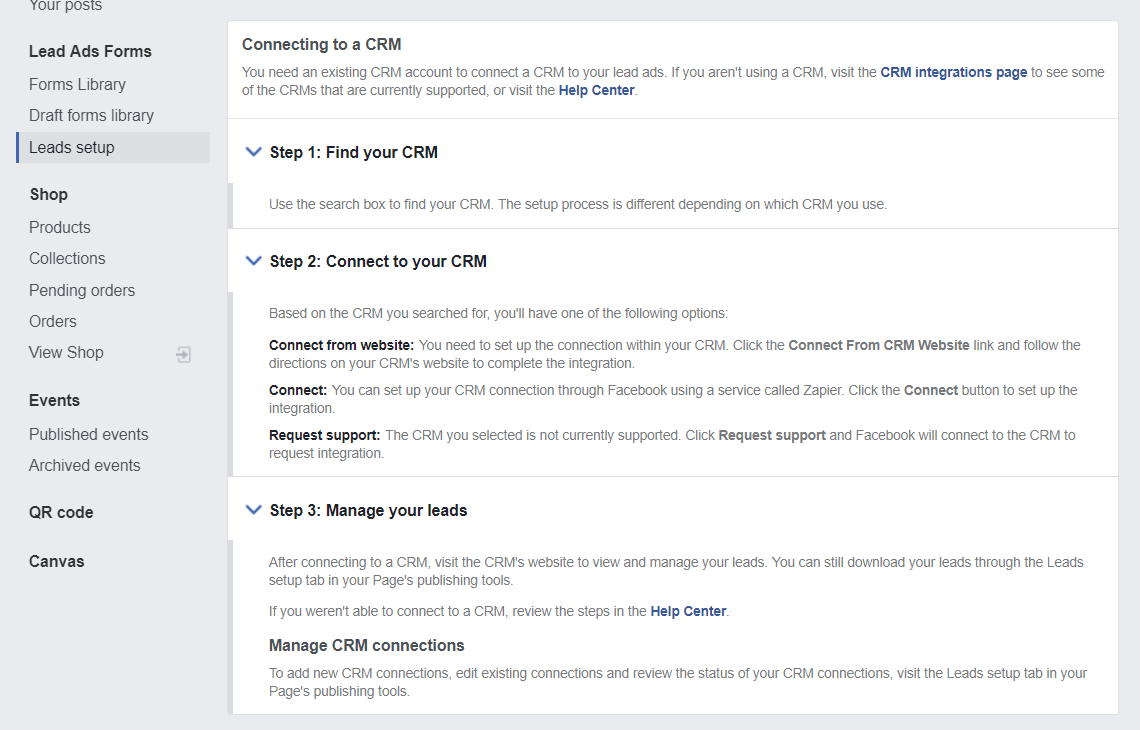The width and height of the screenshot is (1140, 730).
Task: Click the View Shop external link icon
Action: click(184, 354)
